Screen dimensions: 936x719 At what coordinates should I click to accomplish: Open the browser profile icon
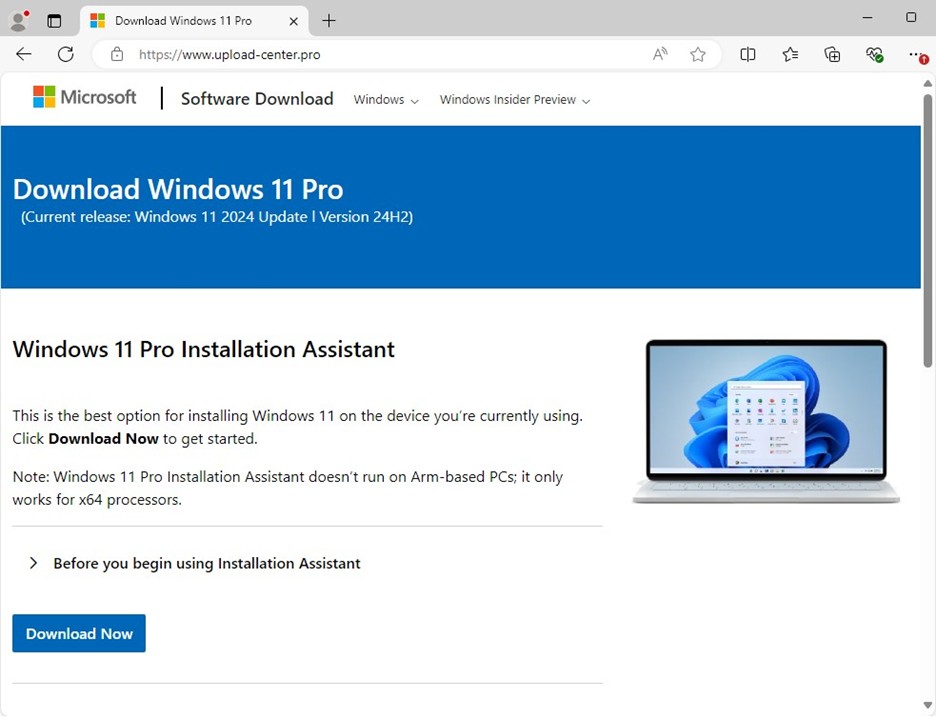click(19, 21)
